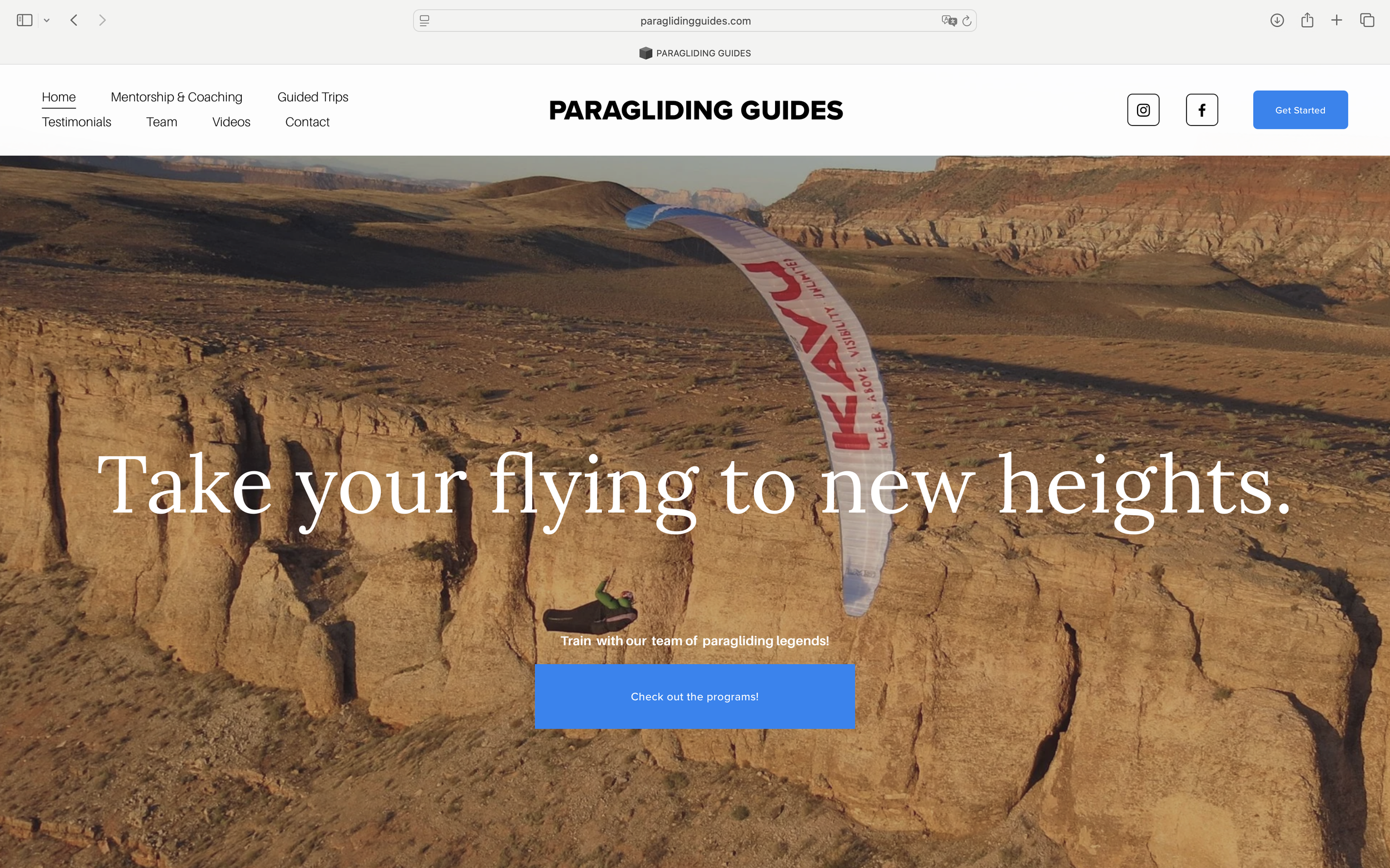Screen dimensions: 1390x868
Task: Visit the Facebook page icon
Action: click(x=1202, y=109)
